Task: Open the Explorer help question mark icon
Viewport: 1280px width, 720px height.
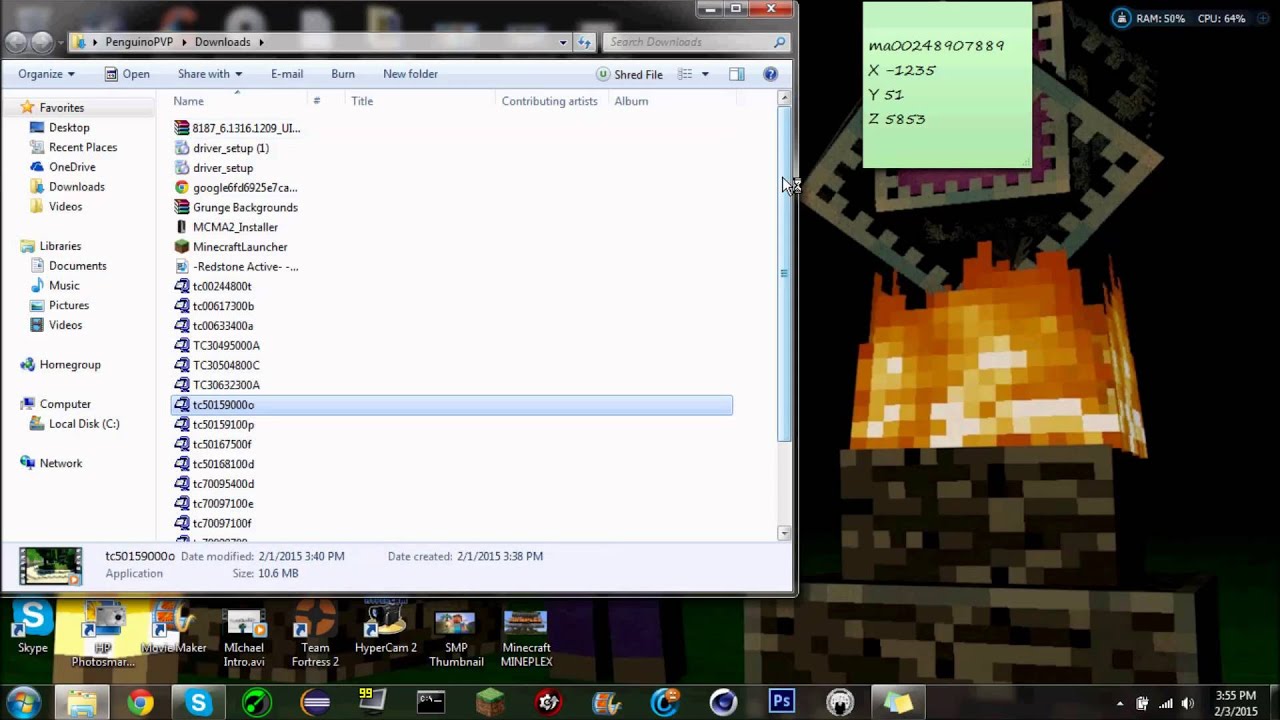Action: (x=770, y=74)
